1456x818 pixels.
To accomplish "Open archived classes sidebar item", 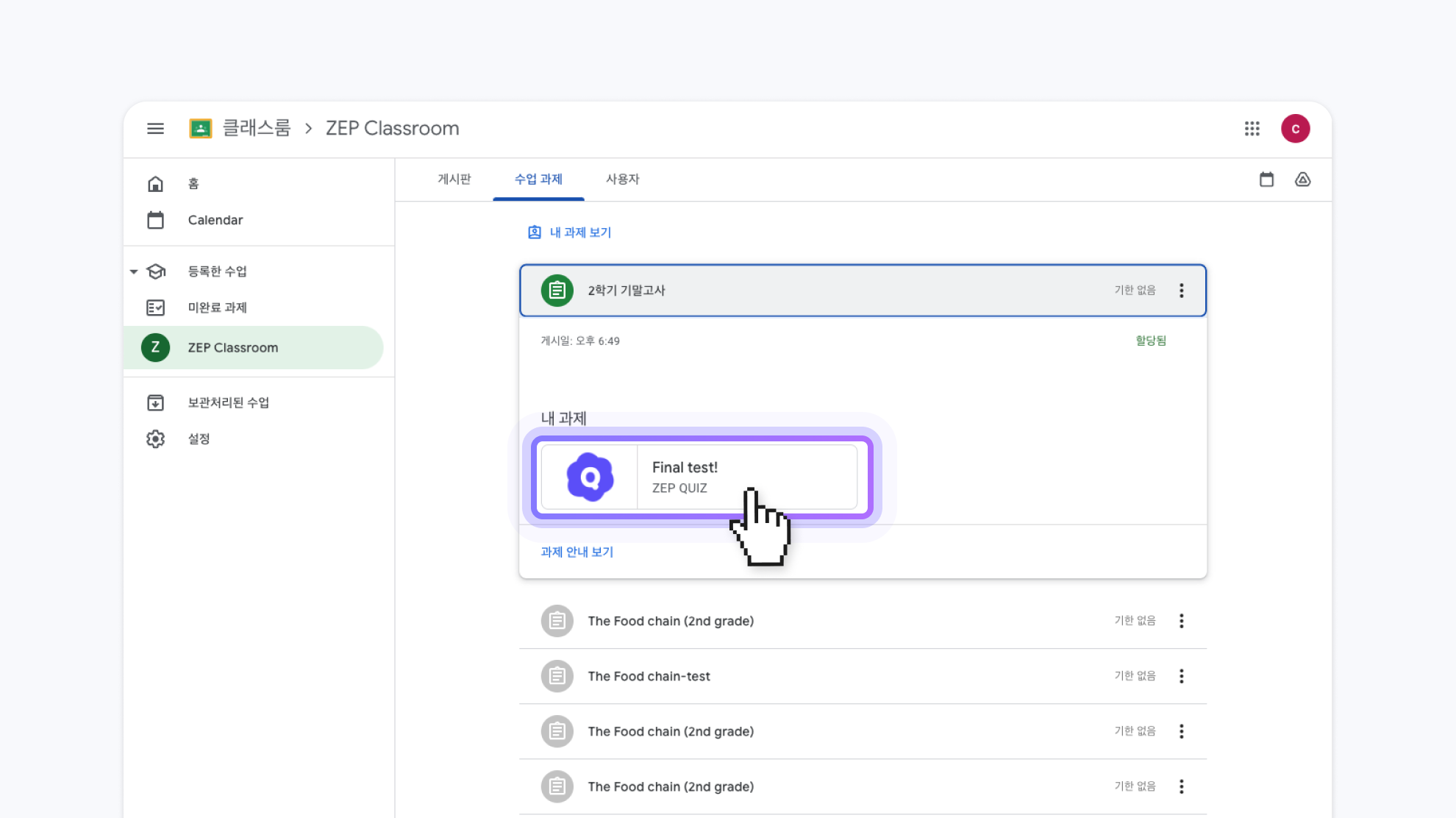I will (228, 402).
